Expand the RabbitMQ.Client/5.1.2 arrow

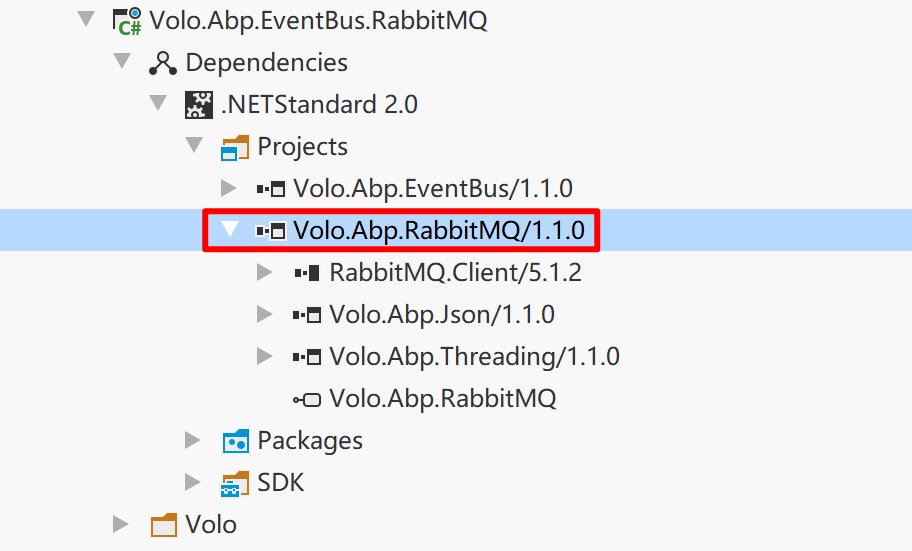click(264, 272)
